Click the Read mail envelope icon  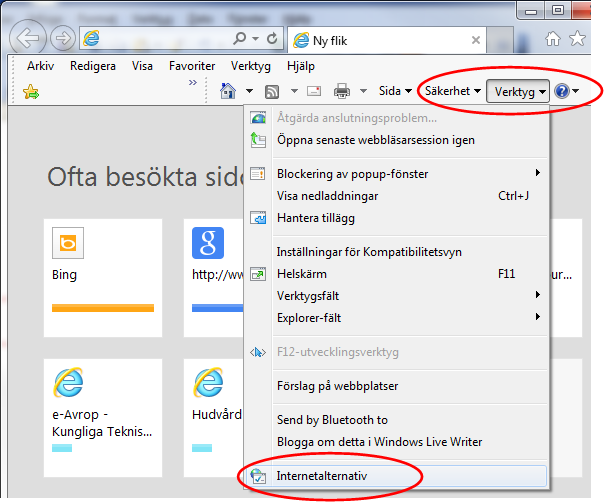[x=313, y=91]
